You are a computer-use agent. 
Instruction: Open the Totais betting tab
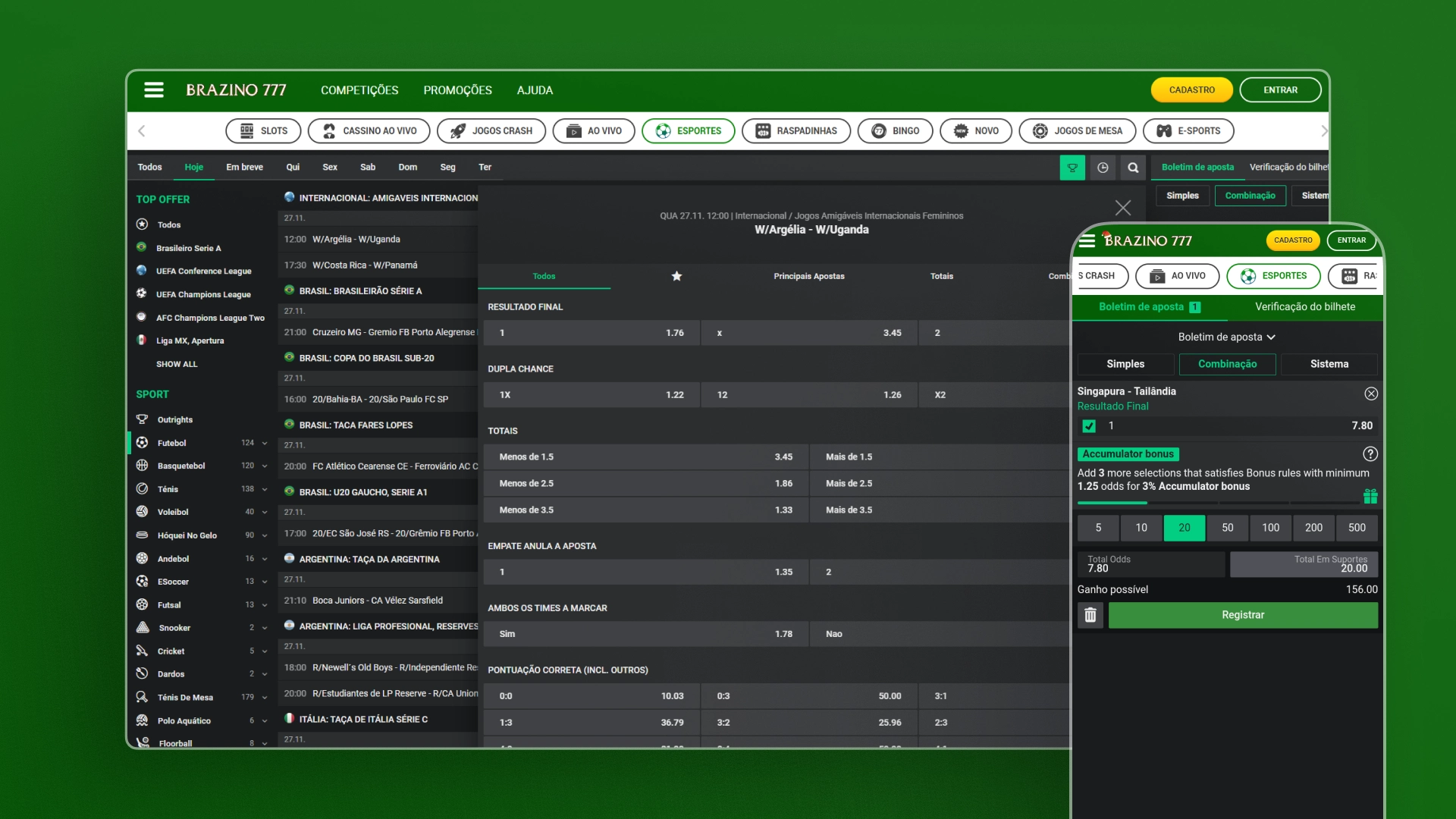[941, 276]
